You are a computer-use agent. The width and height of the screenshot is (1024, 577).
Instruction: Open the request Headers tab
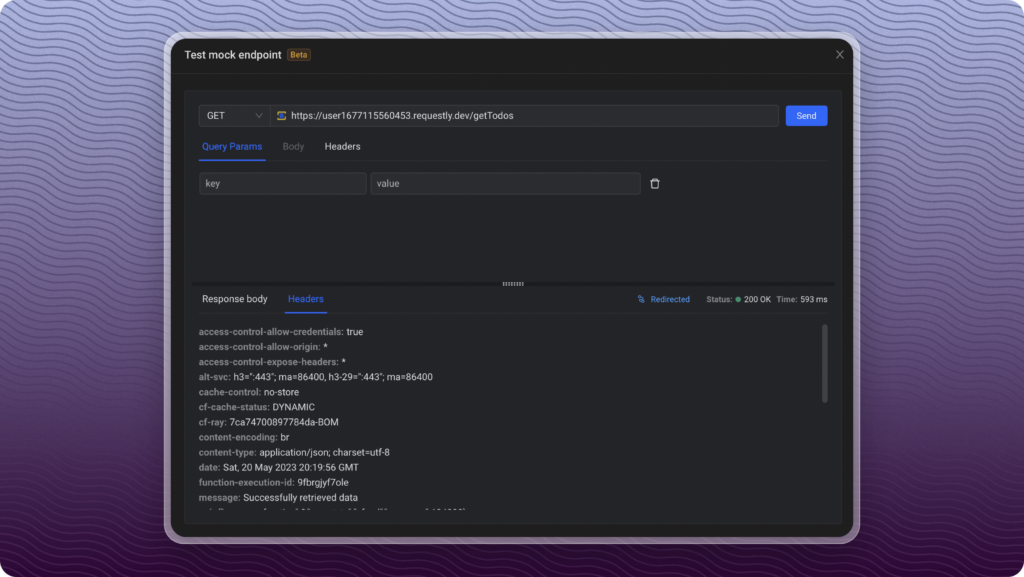point(342,147)
